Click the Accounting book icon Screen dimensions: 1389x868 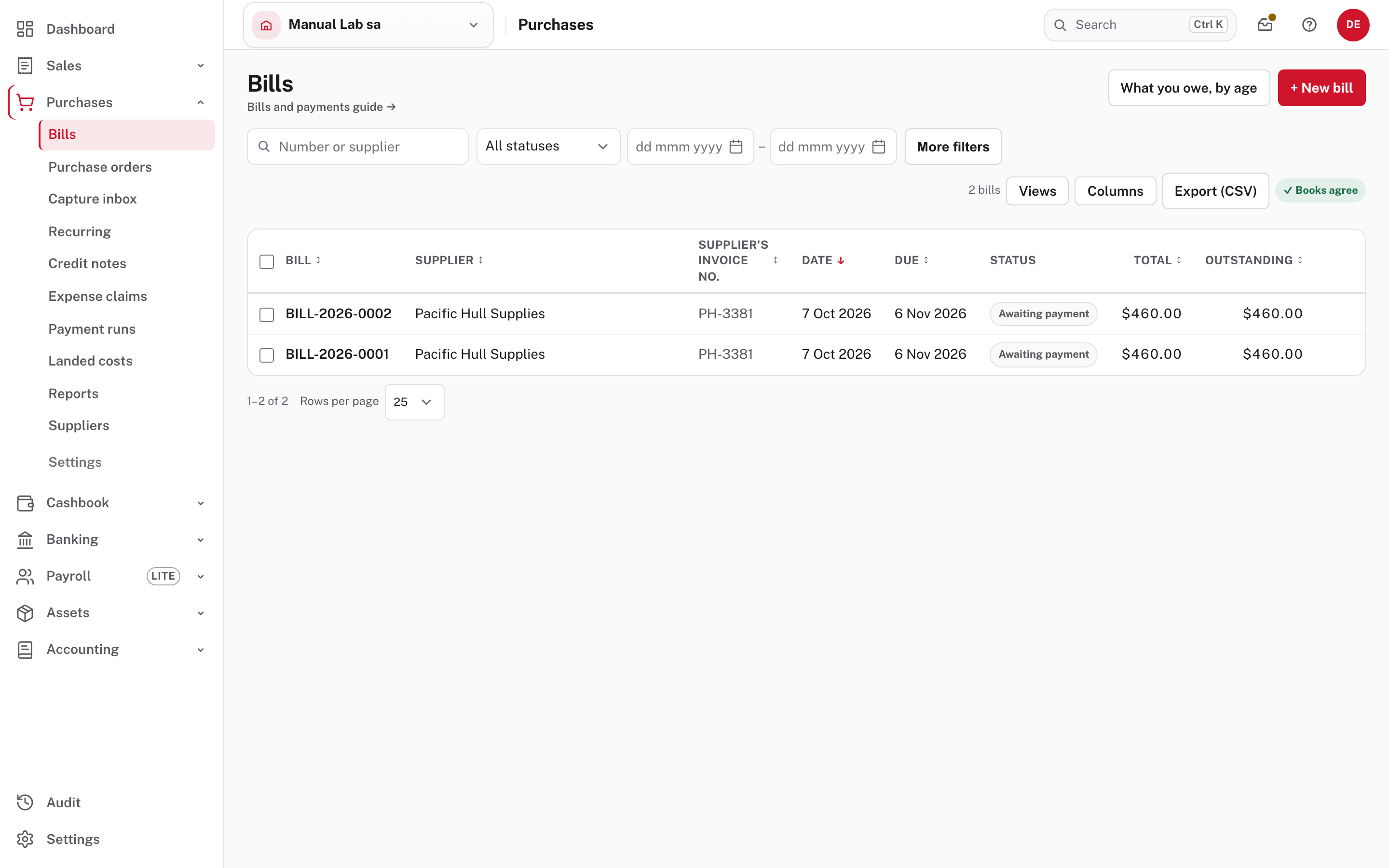tap(25, 650)
